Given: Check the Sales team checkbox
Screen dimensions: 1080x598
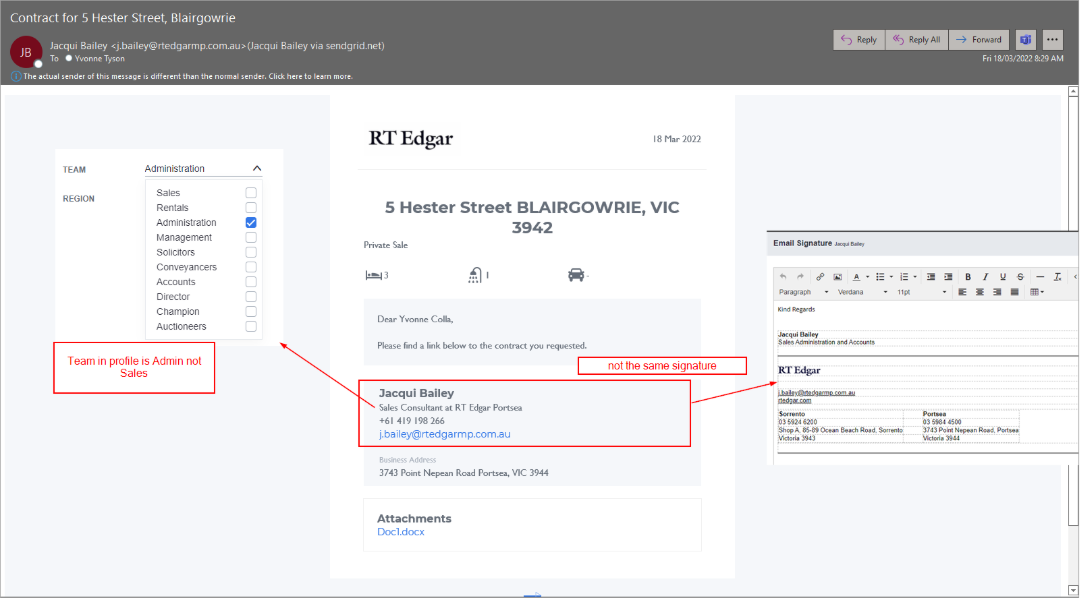Looking at the screenshot, I should [251, 193].
